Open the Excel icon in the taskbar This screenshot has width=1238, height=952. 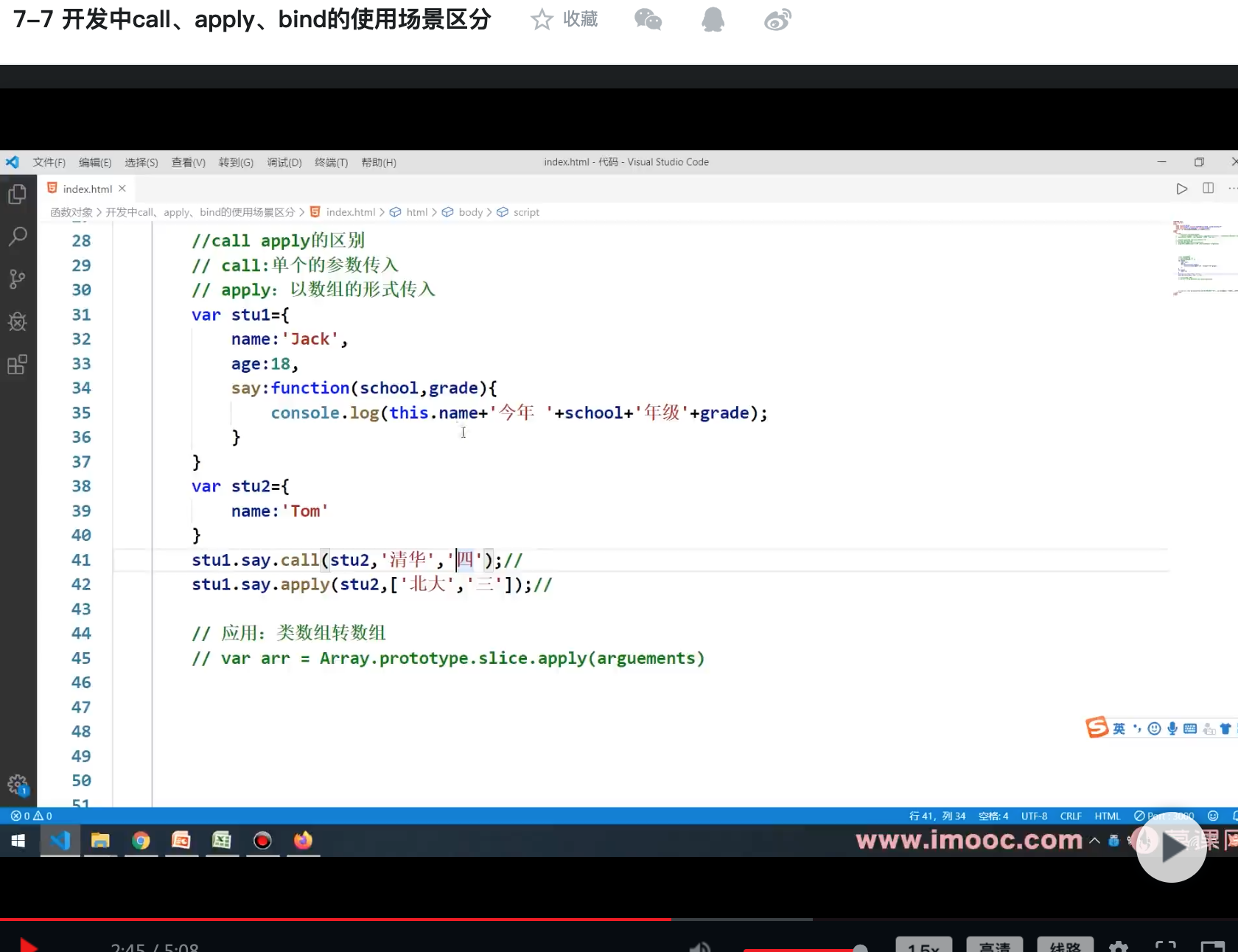click(x=222, y=841)
